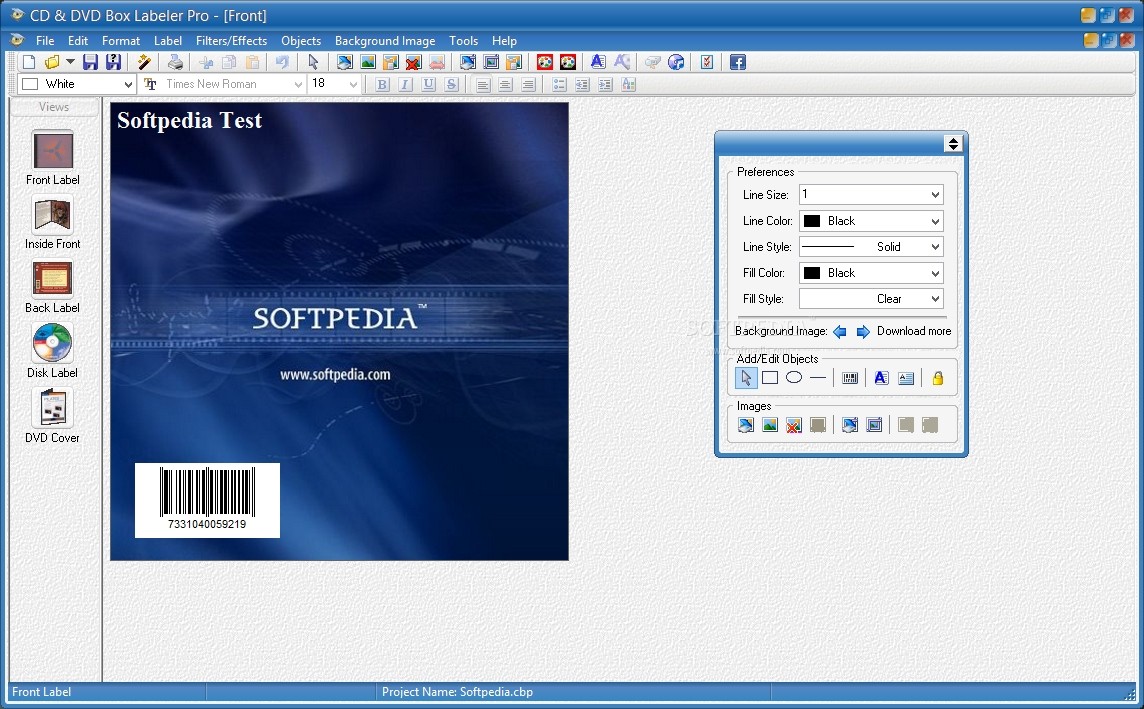This screenshot has width=1144, height=709.
Task: Click the first red color palette icon in toolbar
Action: pos(544,62)
